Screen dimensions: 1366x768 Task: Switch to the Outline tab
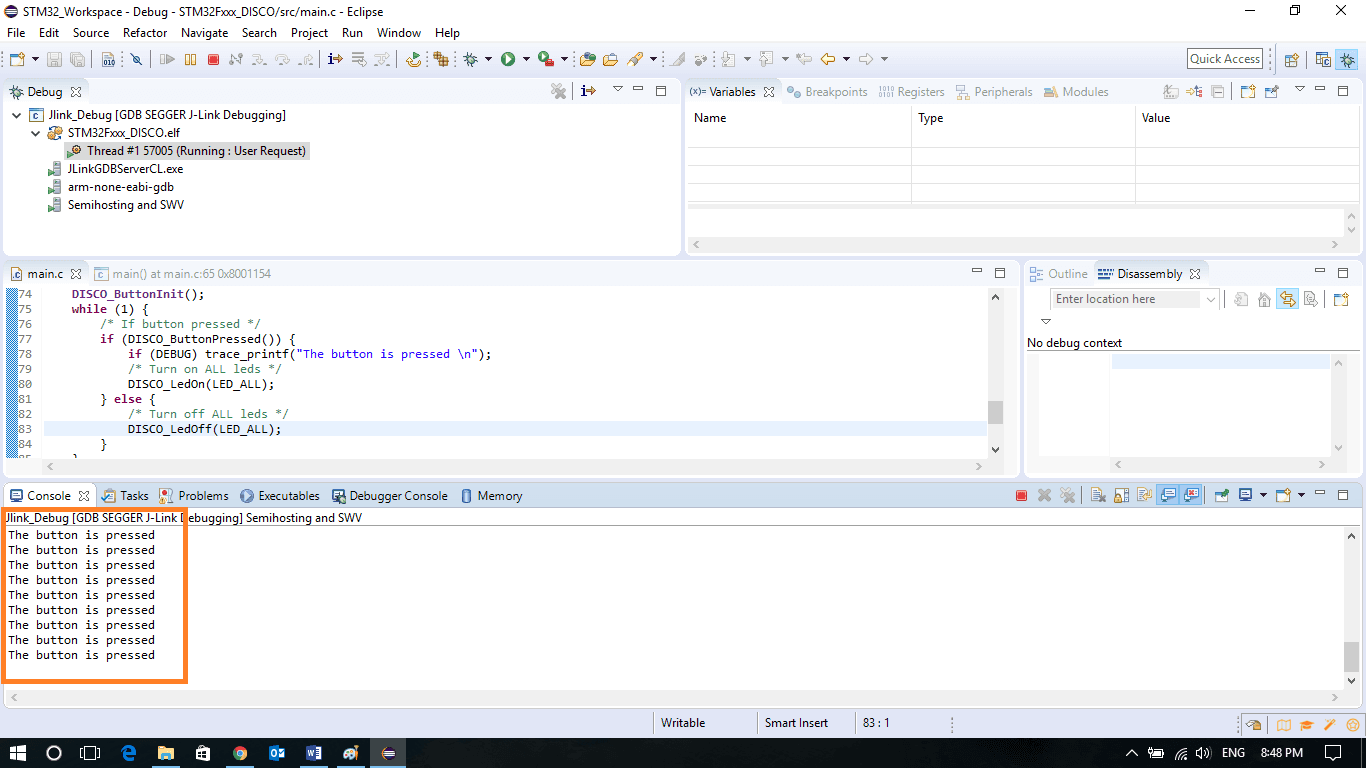pyautogui.click(x=1058, y=274)
